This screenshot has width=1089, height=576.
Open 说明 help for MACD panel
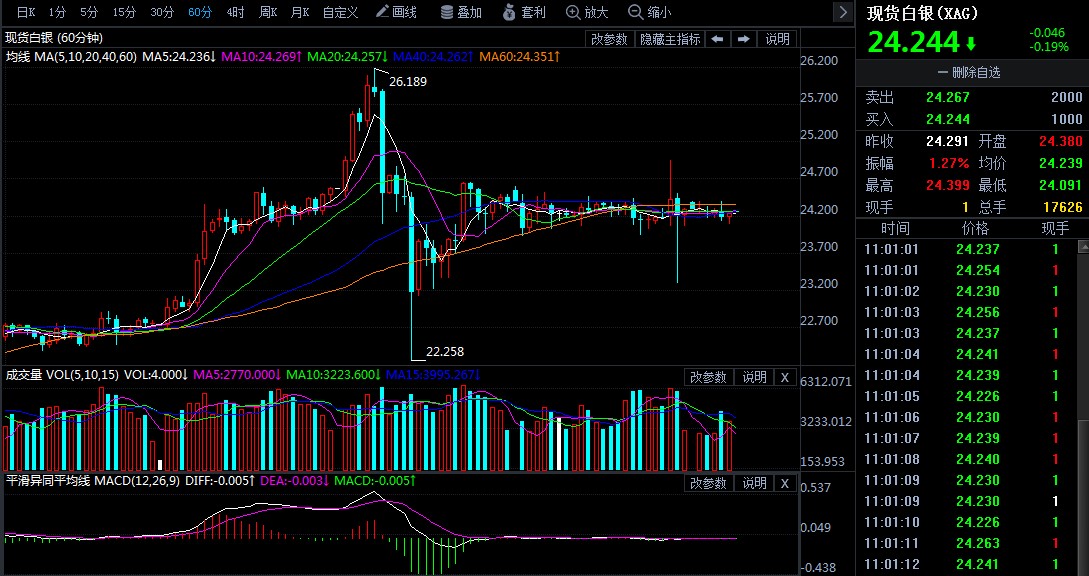point(754,483)
